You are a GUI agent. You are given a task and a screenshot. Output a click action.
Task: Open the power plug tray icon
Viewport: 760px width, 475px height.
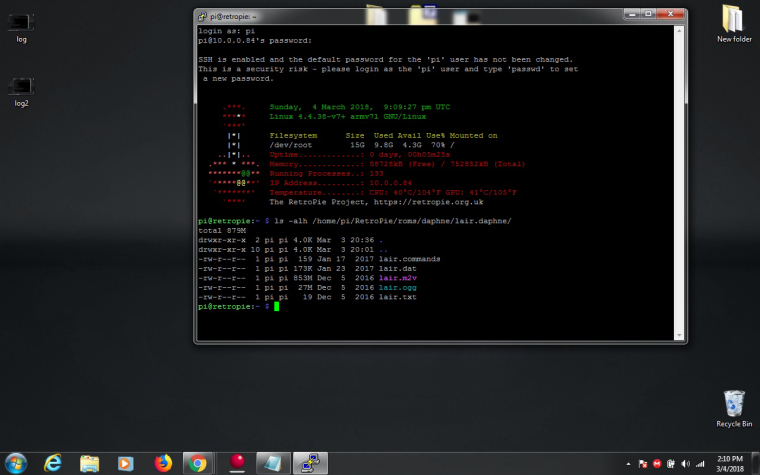671,464
